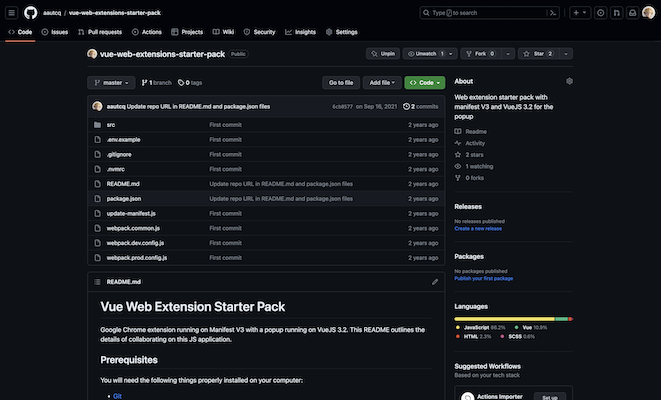Click the tag icon for 0 tags
Image resolution: width=661 pixels, height=400 pixels.
tap(181, 83)
